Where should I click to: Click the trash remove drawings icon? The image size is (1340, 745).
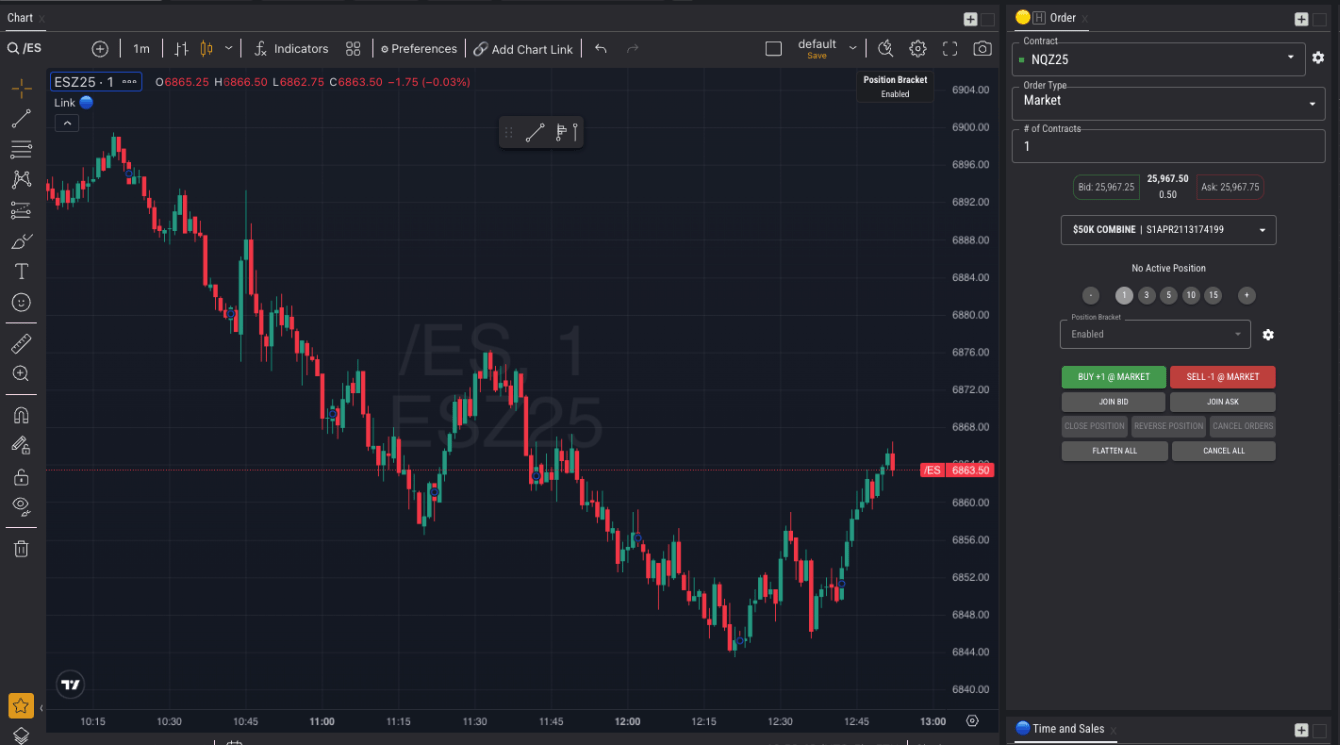pyautogui.click(x=21, y=548)
